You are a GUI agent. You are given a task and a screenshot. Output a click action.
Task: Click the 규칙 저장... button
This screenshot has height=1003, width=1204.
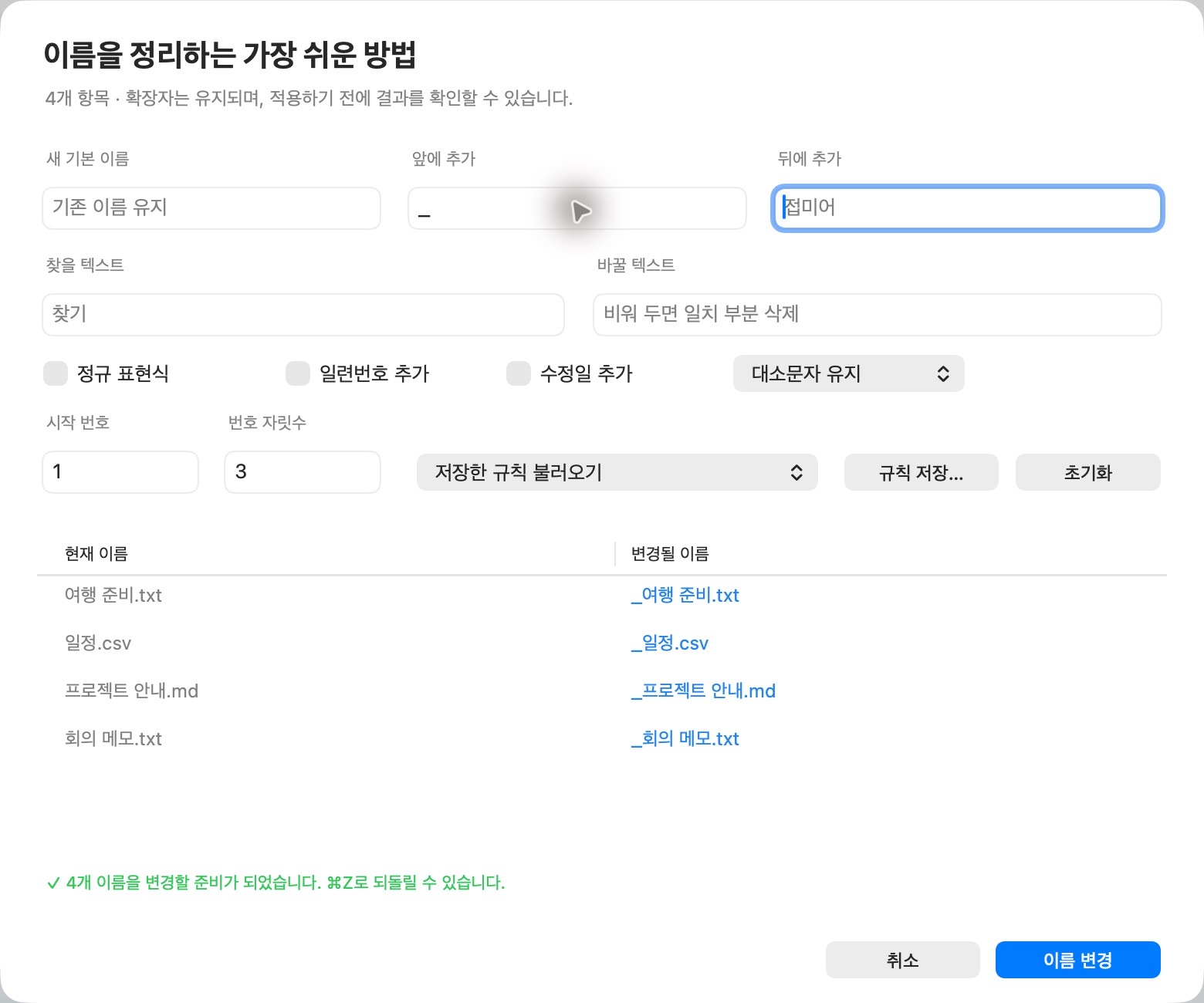pos(921,472)
